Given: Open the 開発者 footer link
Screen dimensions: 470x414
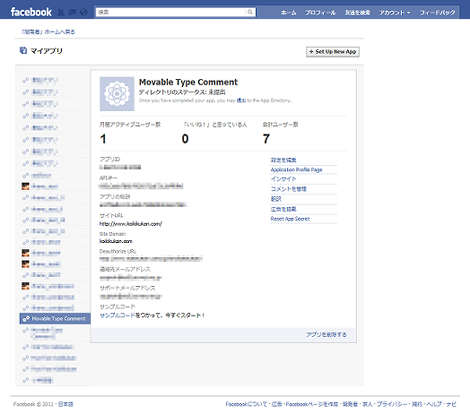Looking at the screenshot, I should [x=350, y=404].
